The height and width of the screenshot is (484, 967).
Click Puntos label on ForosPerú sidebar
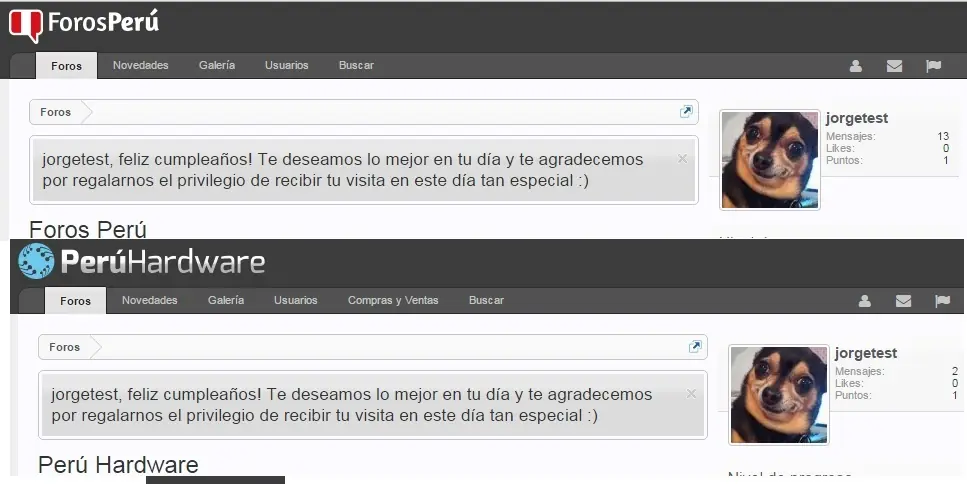(x=844, y=160)
